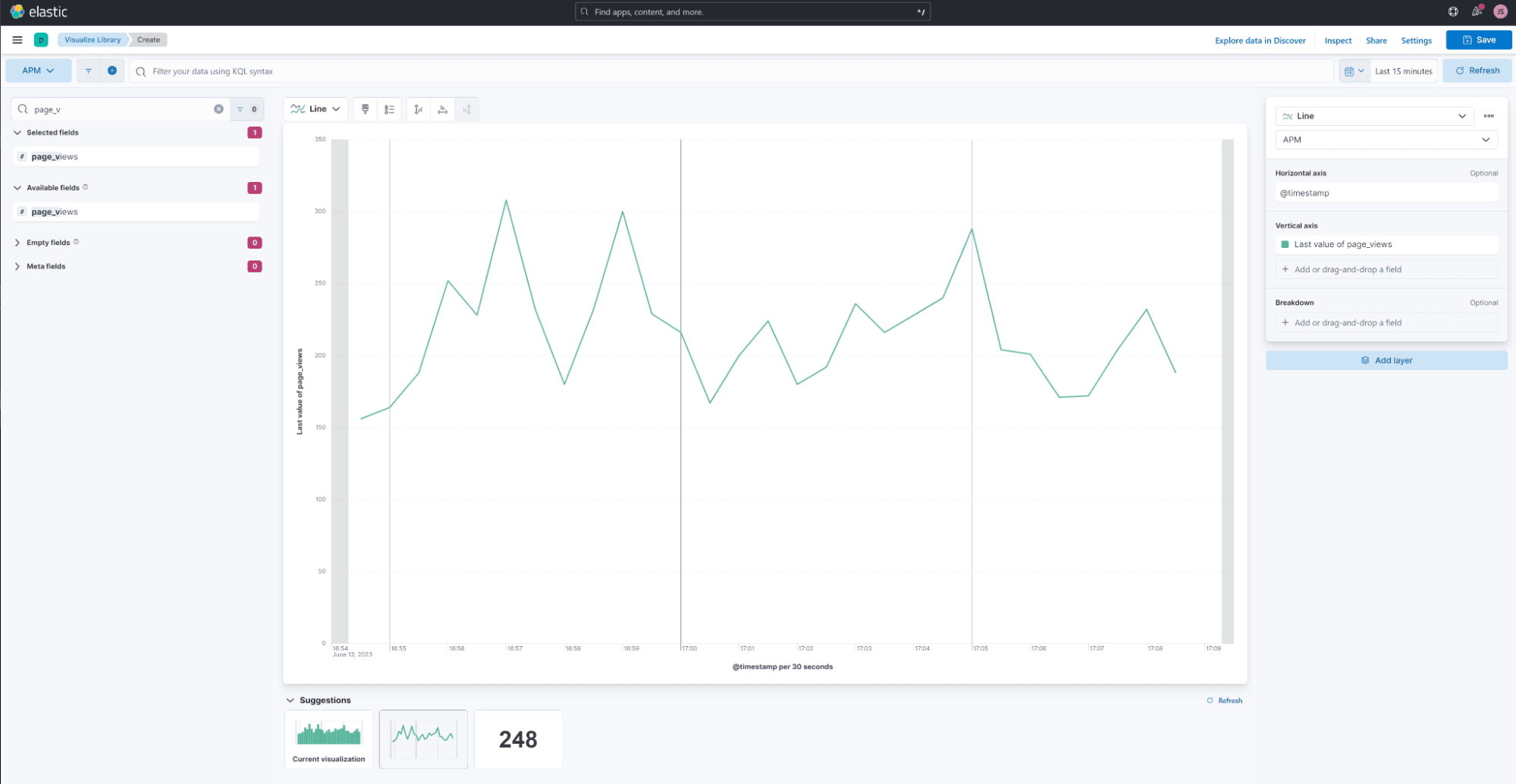Open left axis settings icon
The height and width of the screenshot is (784, 1516).
click(x=418, y=109)
